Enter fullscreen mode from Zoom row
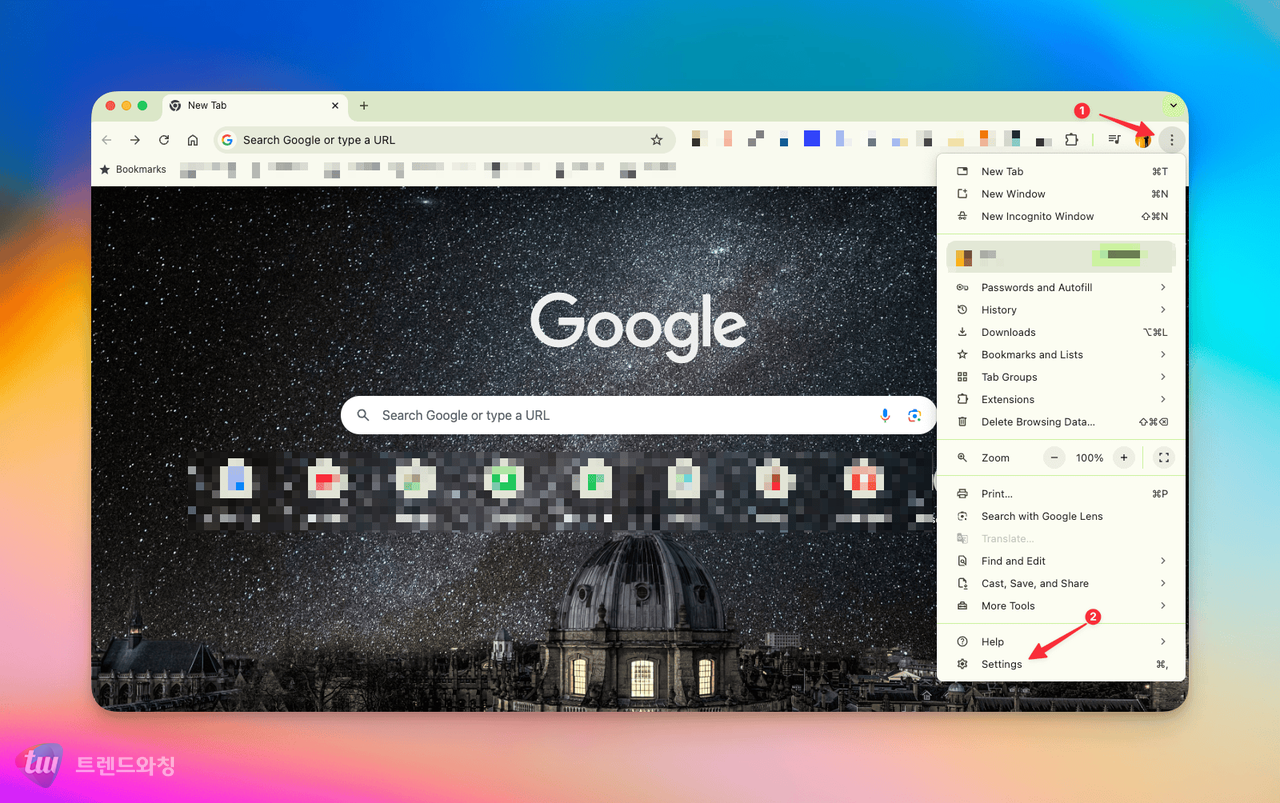The height and width of the screenshot is (803, 1280). (1163, 458)
